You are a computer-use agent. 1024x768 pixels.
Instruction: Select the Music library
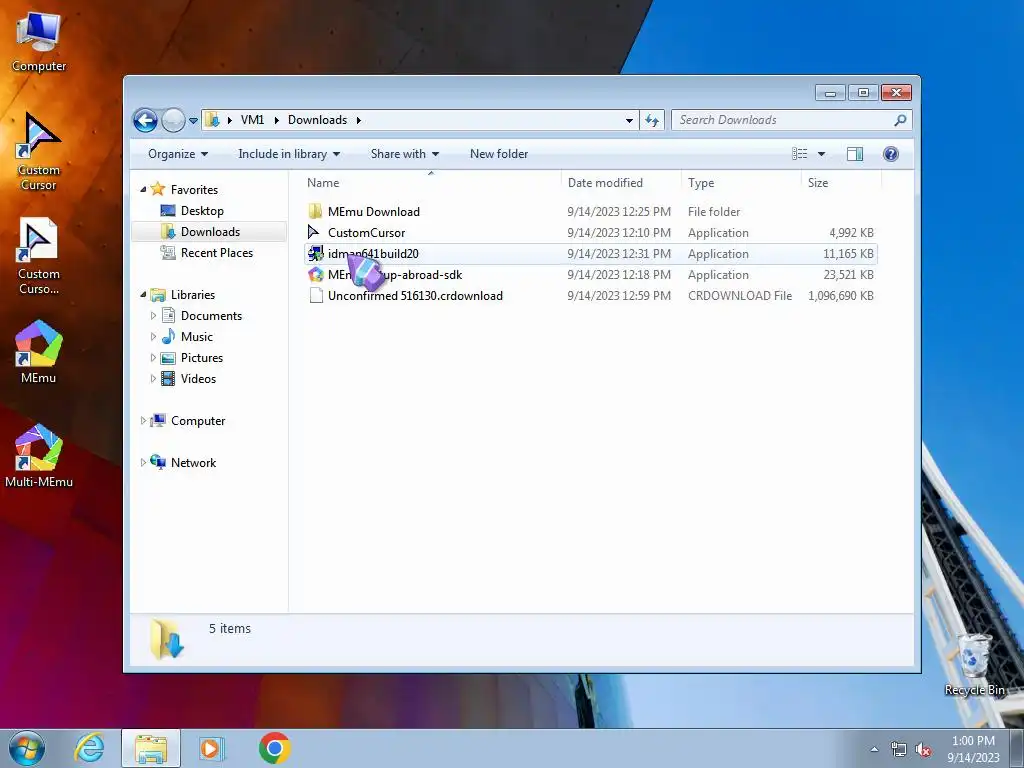point(197,337)
